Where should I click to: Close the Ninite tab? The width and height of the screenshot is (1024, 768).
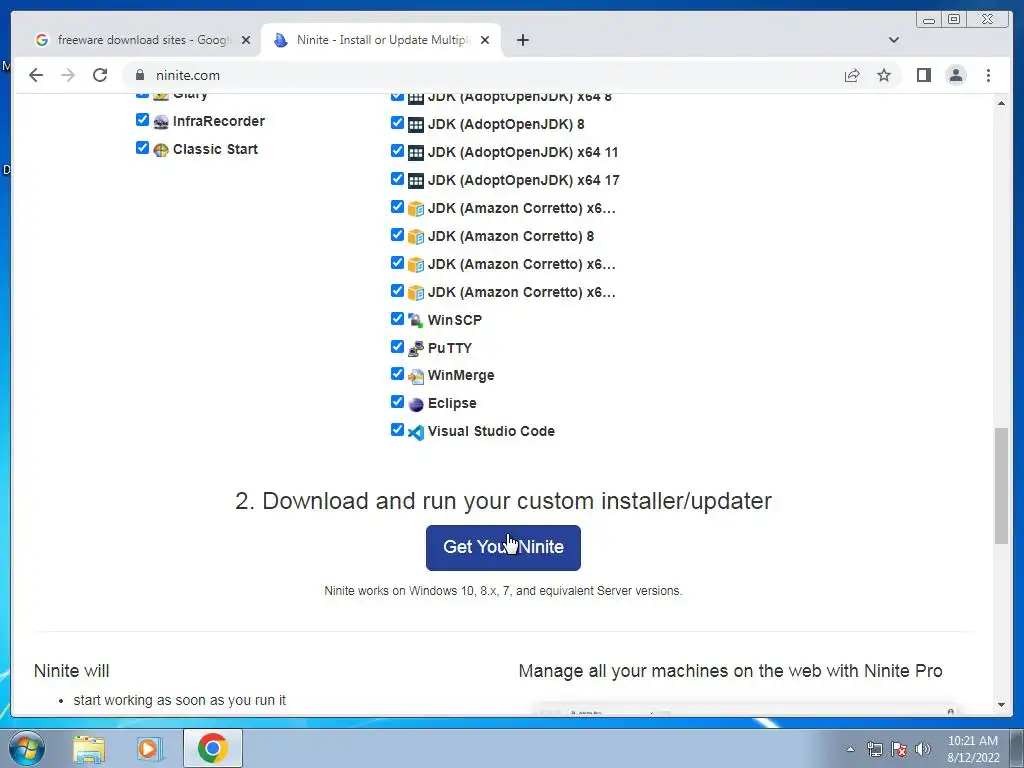tap(485, 40)
